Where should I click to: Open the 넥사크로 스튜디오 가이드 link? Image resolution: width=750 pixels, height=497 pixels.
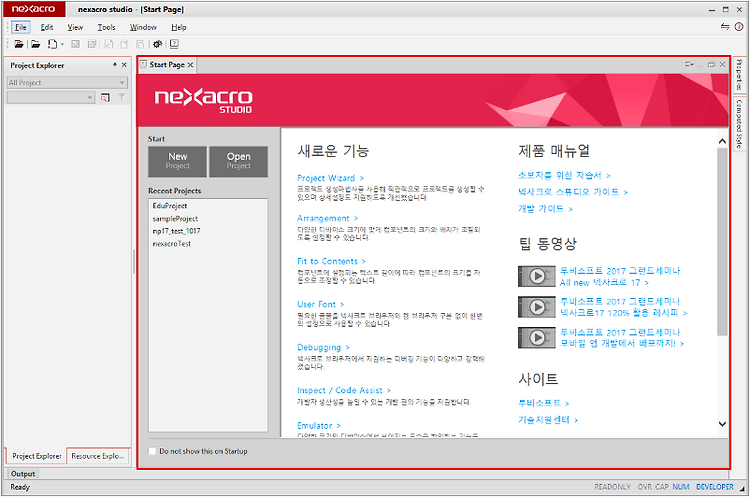click(573, 192)
